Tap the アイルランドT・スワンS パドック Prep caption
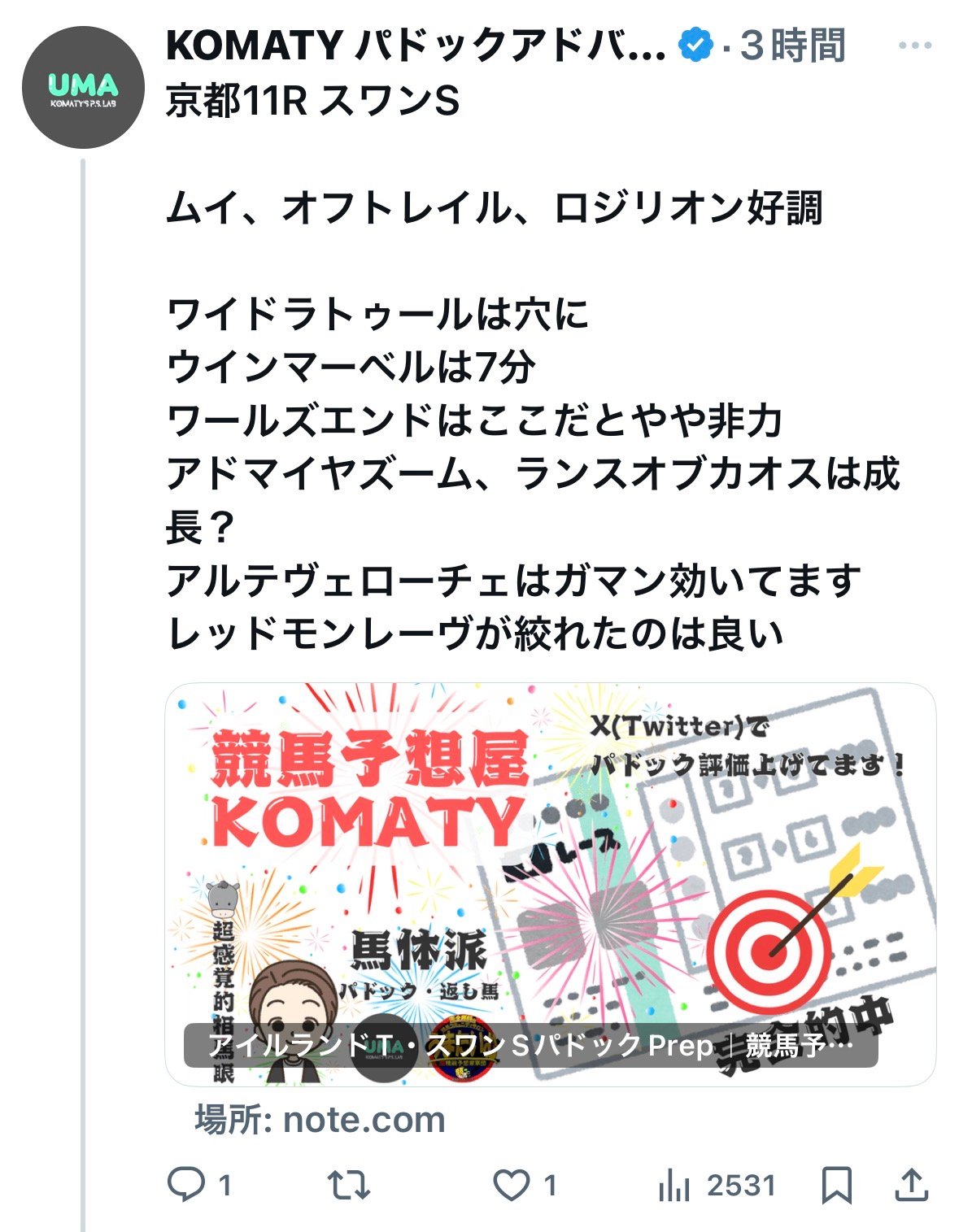Viewport: 959px width, 1232px height. tap(530, 1045)
